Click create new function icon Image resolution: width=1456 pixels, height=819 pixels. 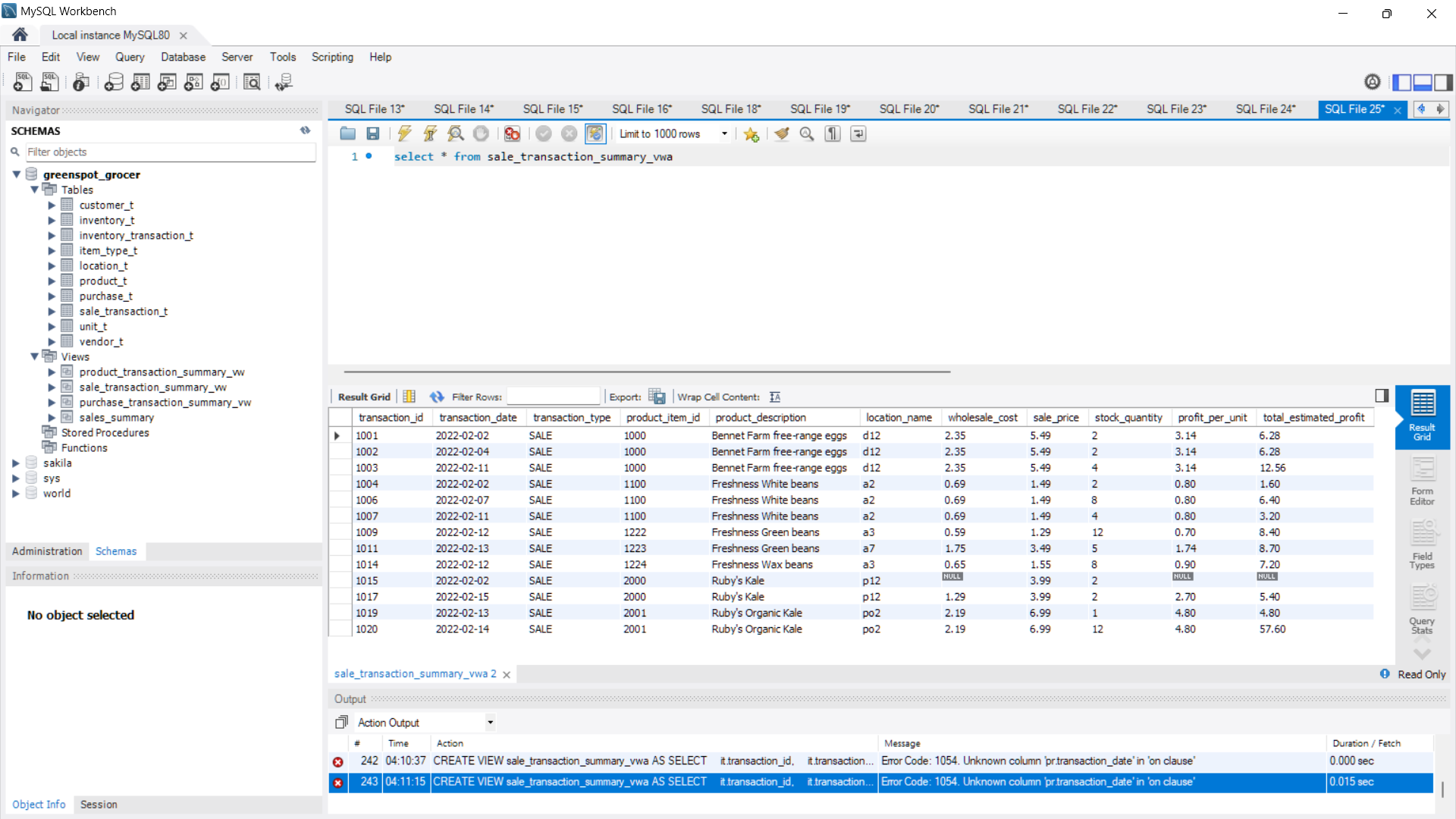pos(220,82)
